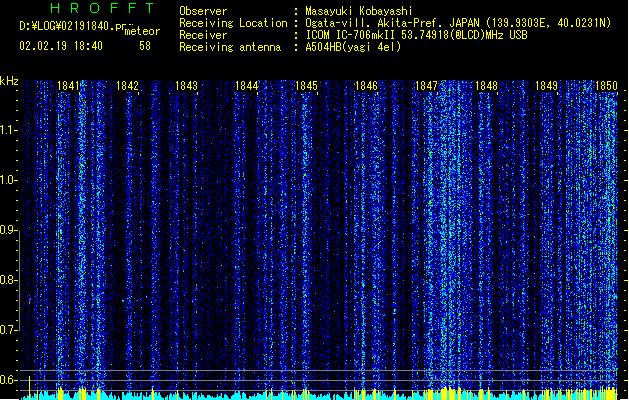Click the 0.6 kHz axis tick label
Screen dimensions: 629x400
pos(8,380)
